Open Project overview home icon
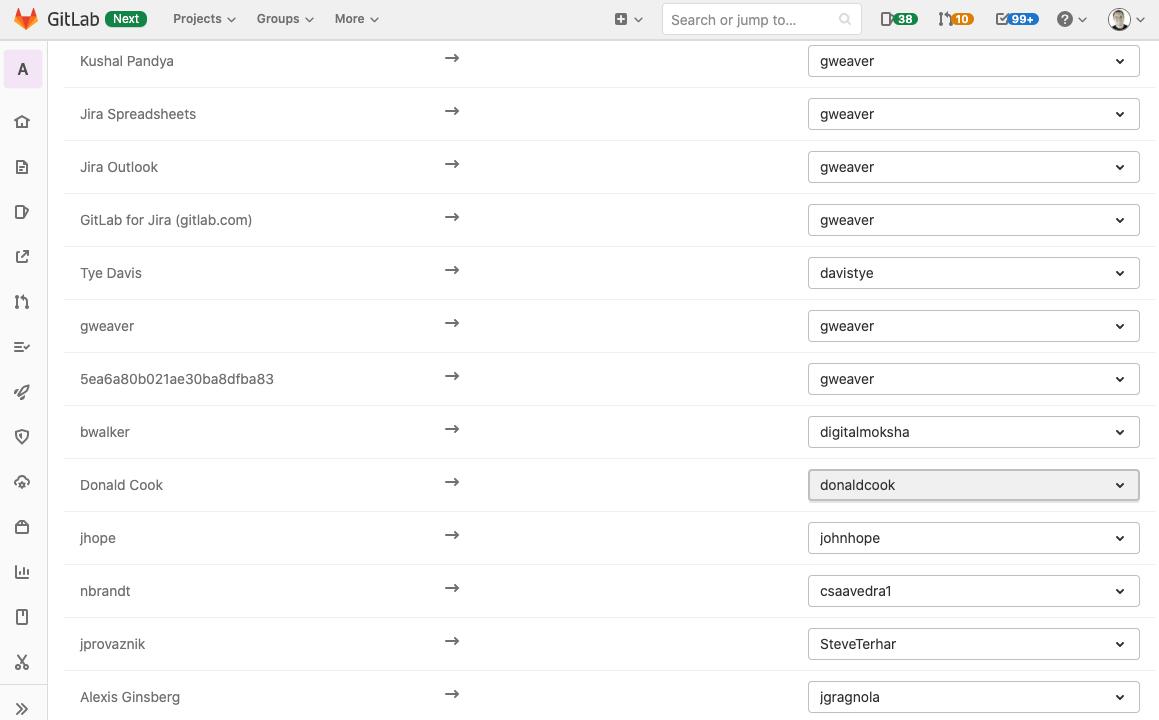 (22, 122)
